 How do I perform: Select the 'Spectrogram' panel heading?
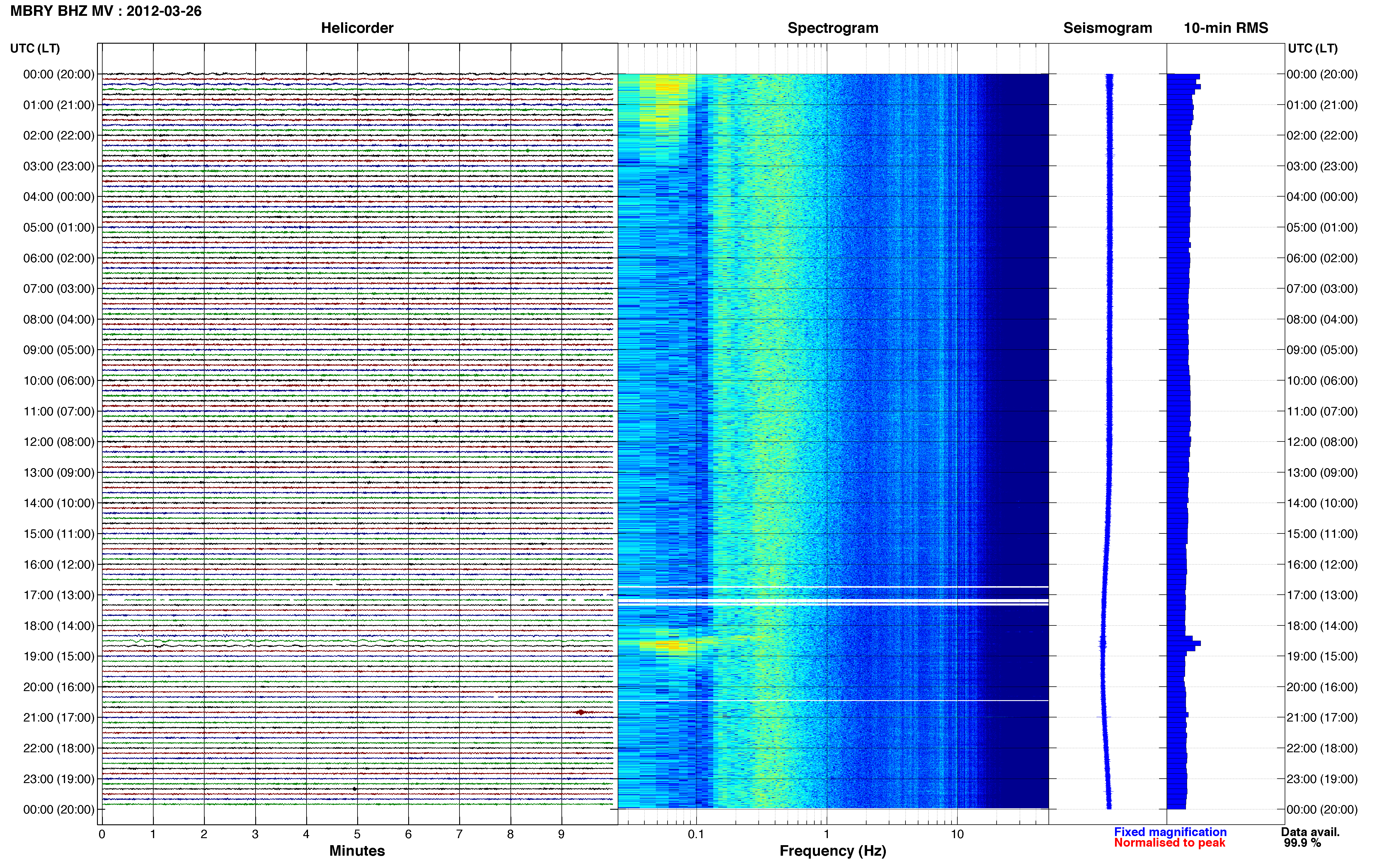(x=833, y=28)
